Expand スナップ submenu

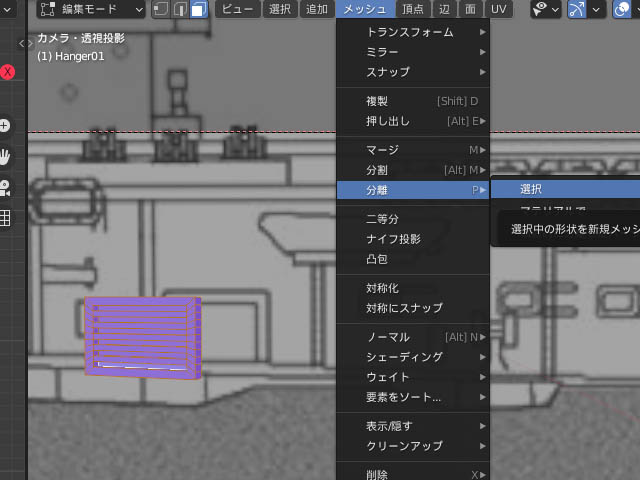tap(413, 72)
